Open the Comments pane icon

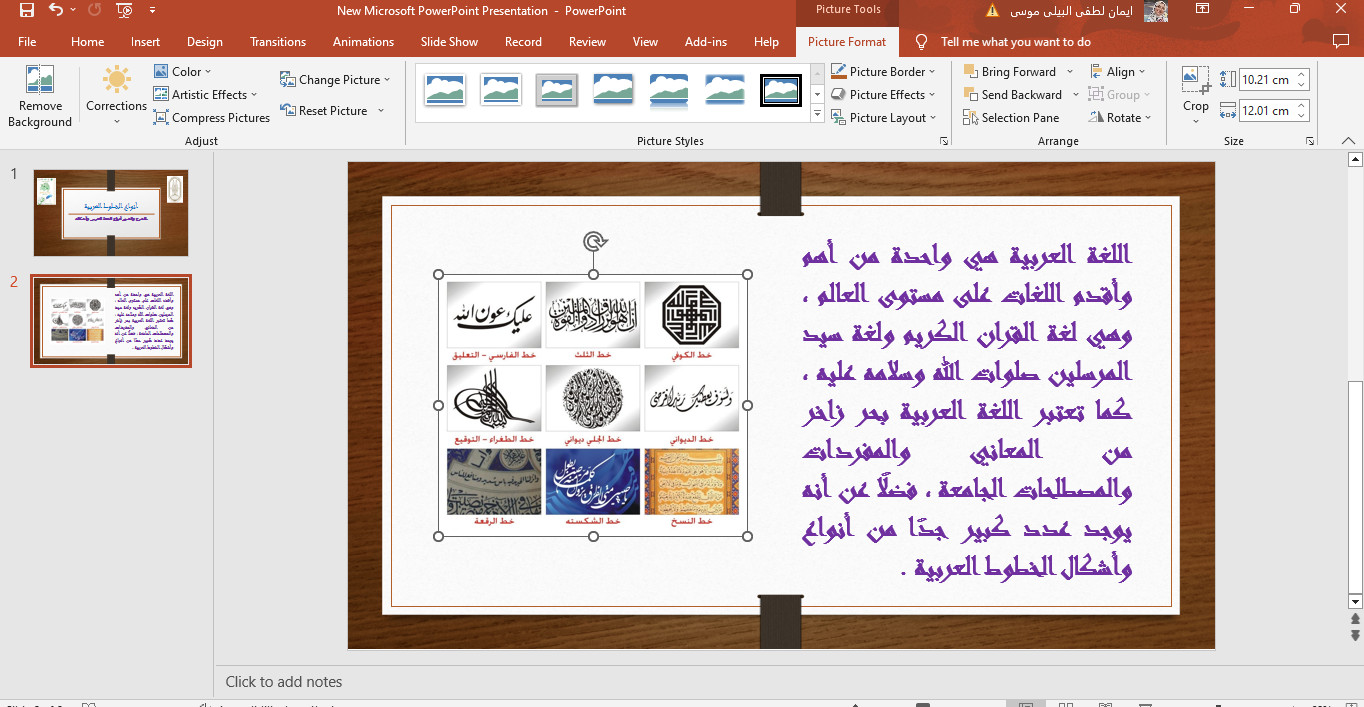tap(1341, 42)
